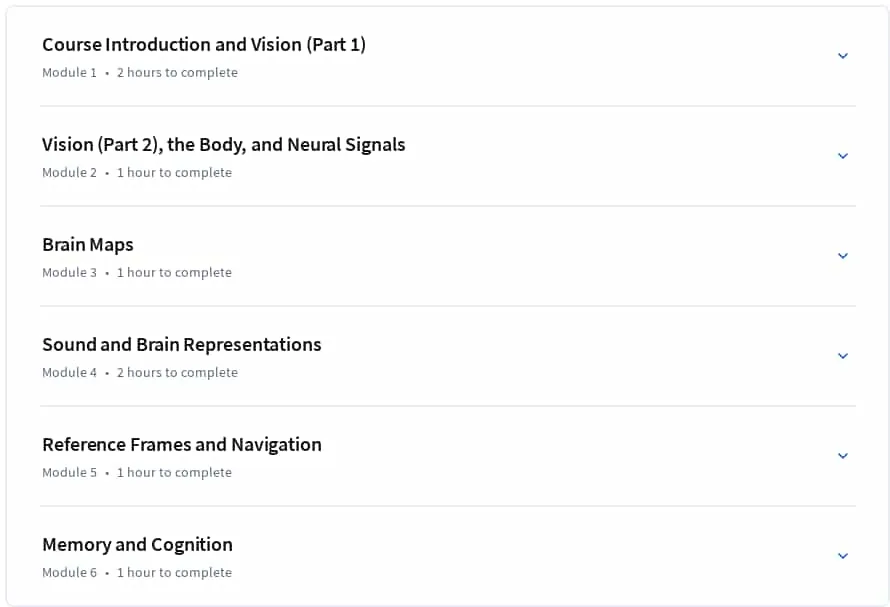Select Sound and Brain Representations title

point(182,345)
